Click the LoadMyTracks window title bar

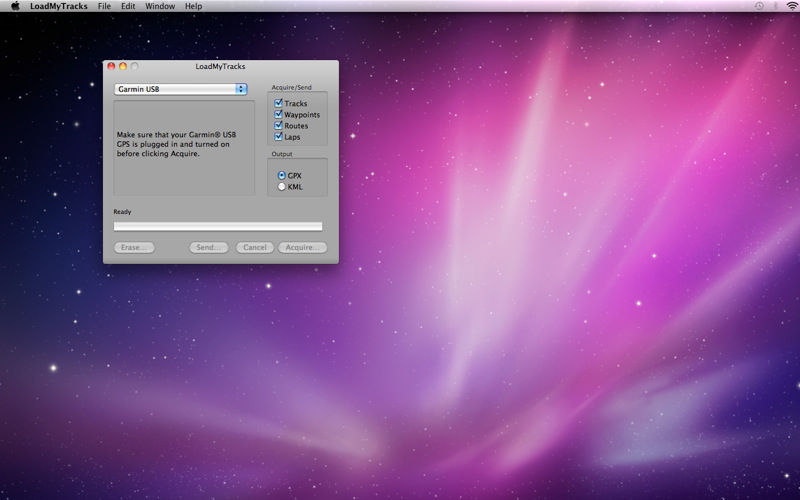[220, 66]
